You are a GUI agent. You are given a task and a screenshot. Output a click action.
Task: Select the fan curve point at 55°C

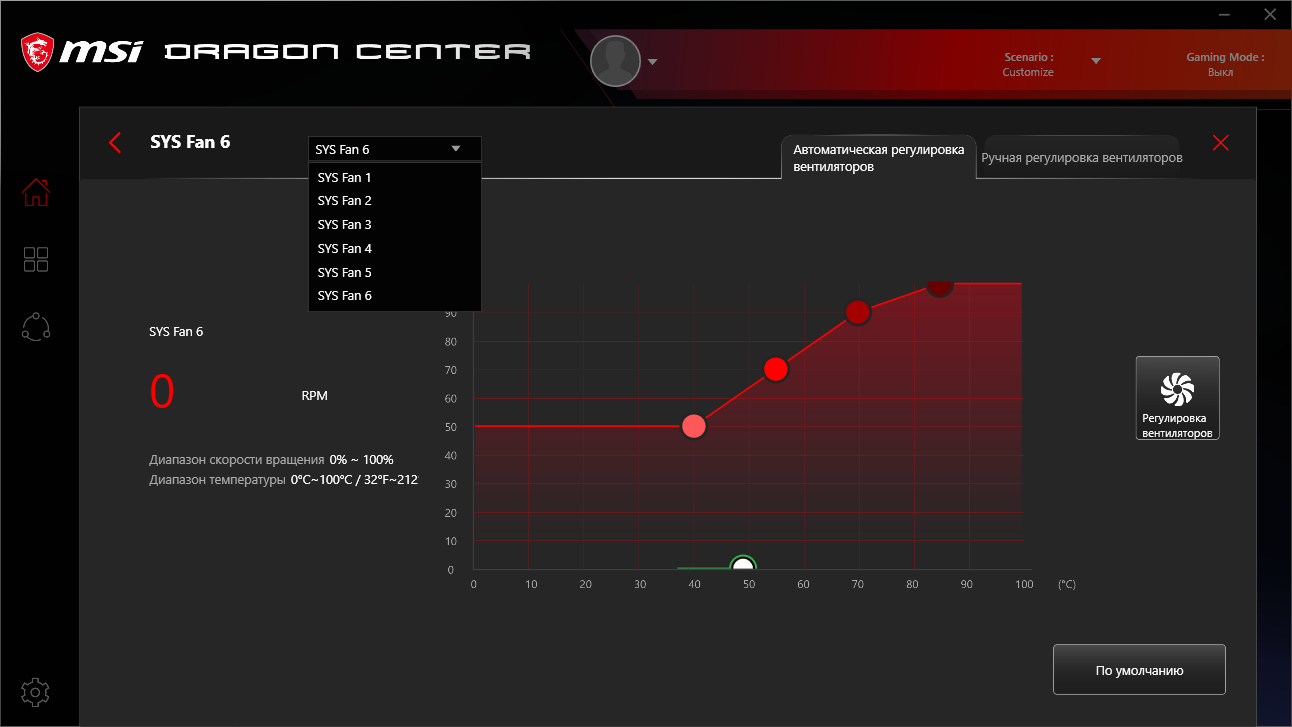pos(776,370)
